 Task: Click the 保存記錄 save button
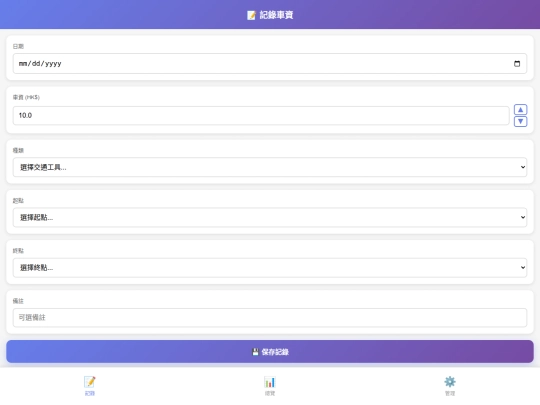point(270,352)
